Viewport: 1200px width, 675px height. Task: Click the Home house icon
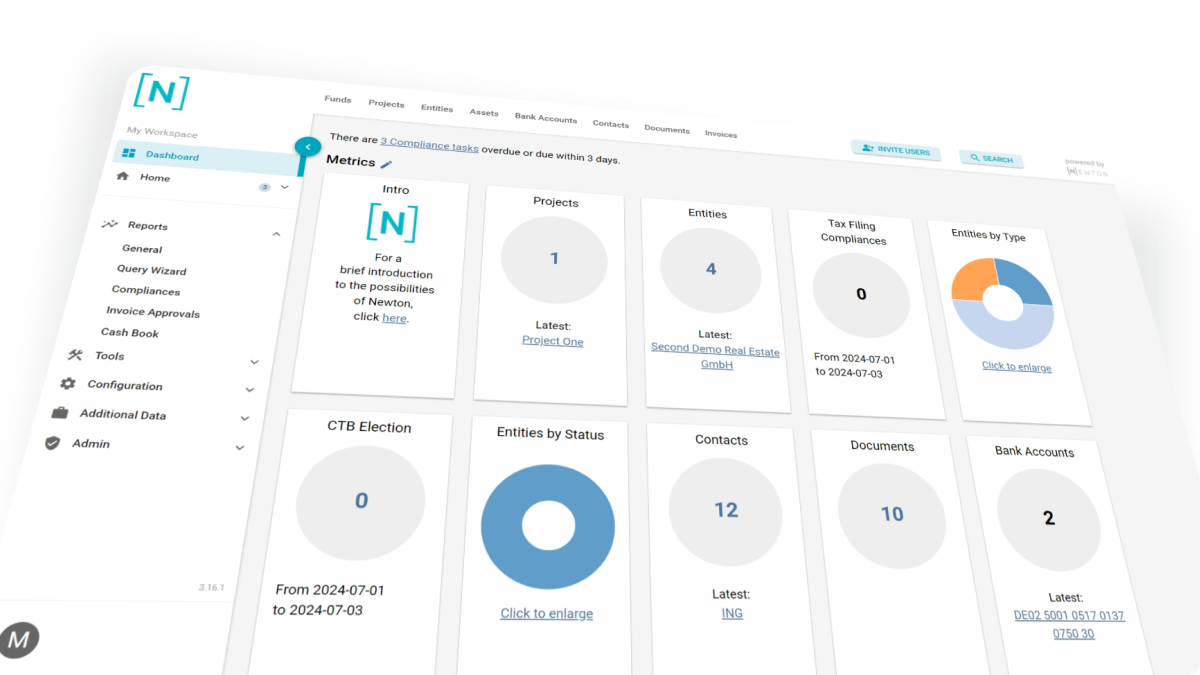point(123,176)
